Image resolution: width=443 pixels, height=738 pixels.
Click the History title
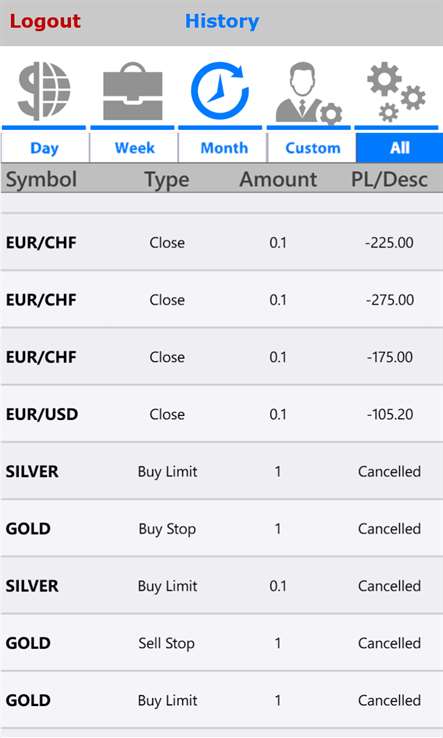[222, 21]
